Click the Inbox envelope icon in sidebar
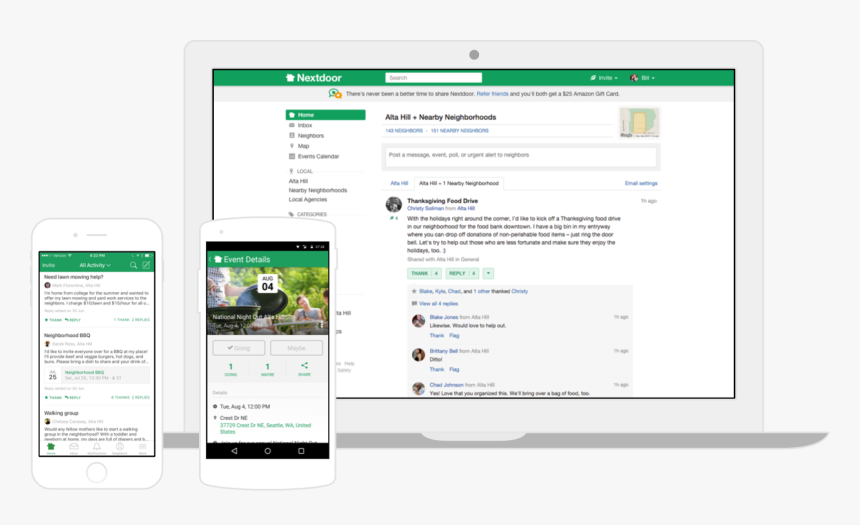This screenshot has height=525, width=860. click(x=292, y=125)
